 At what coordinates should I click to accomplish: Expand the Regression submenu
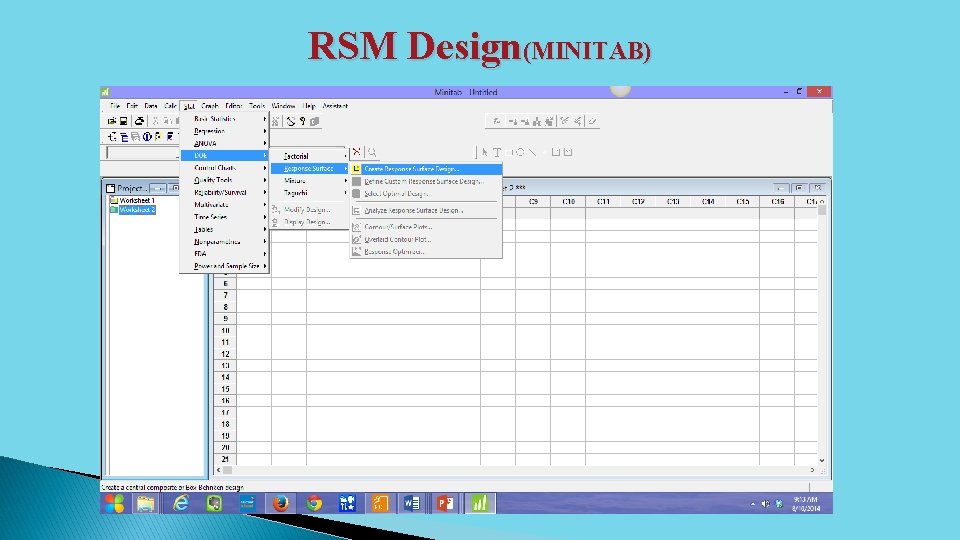(225, 131)
